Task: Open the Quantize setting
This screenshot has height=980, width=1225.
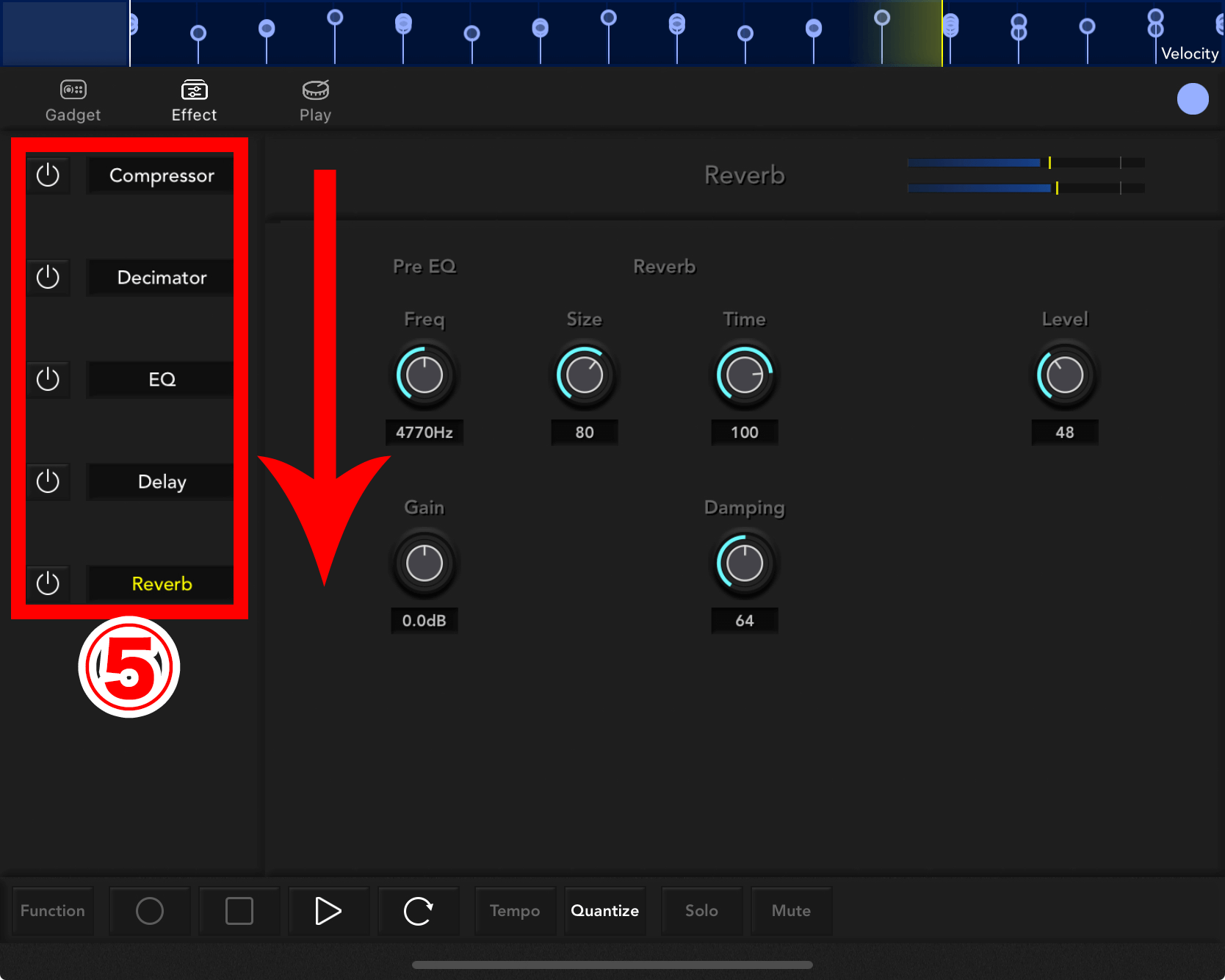Action: pyautogui.click(x=605, y=911)
